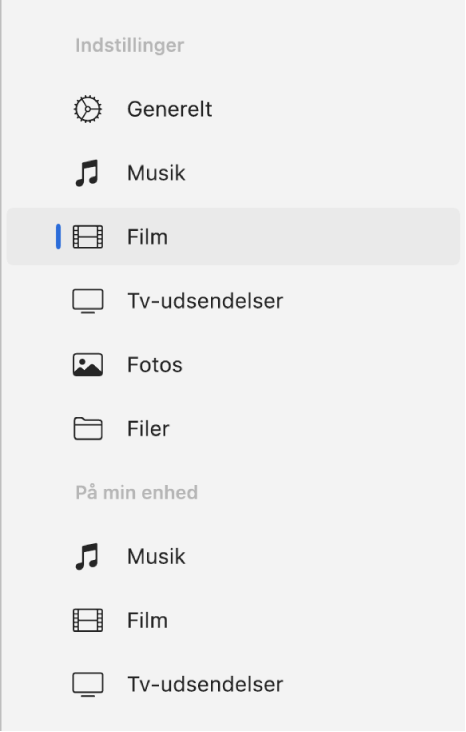This screenshot has height=732, width=466.
Task: Click the music note icon under Indstillinger
Action: [x=87, y=173]
